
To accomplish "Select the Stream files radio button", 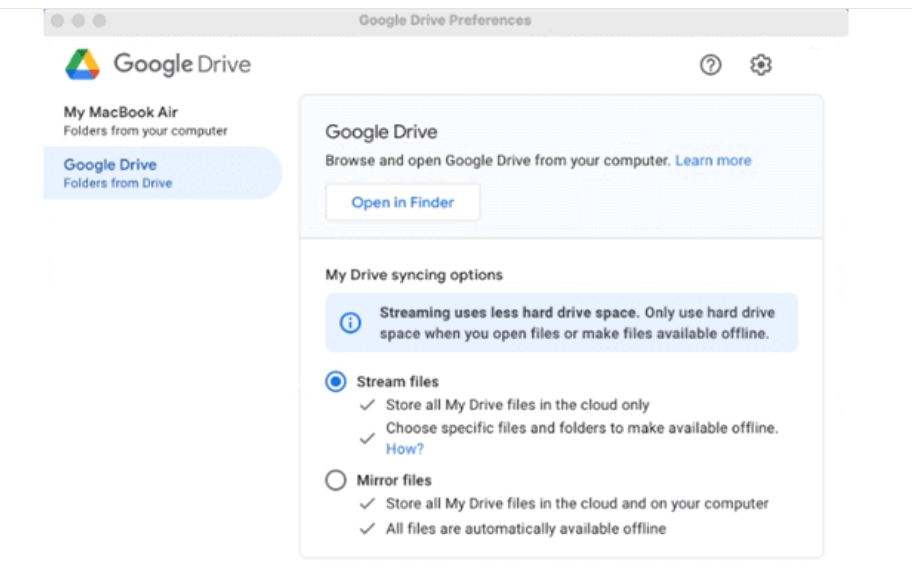I will click(336, 382).
